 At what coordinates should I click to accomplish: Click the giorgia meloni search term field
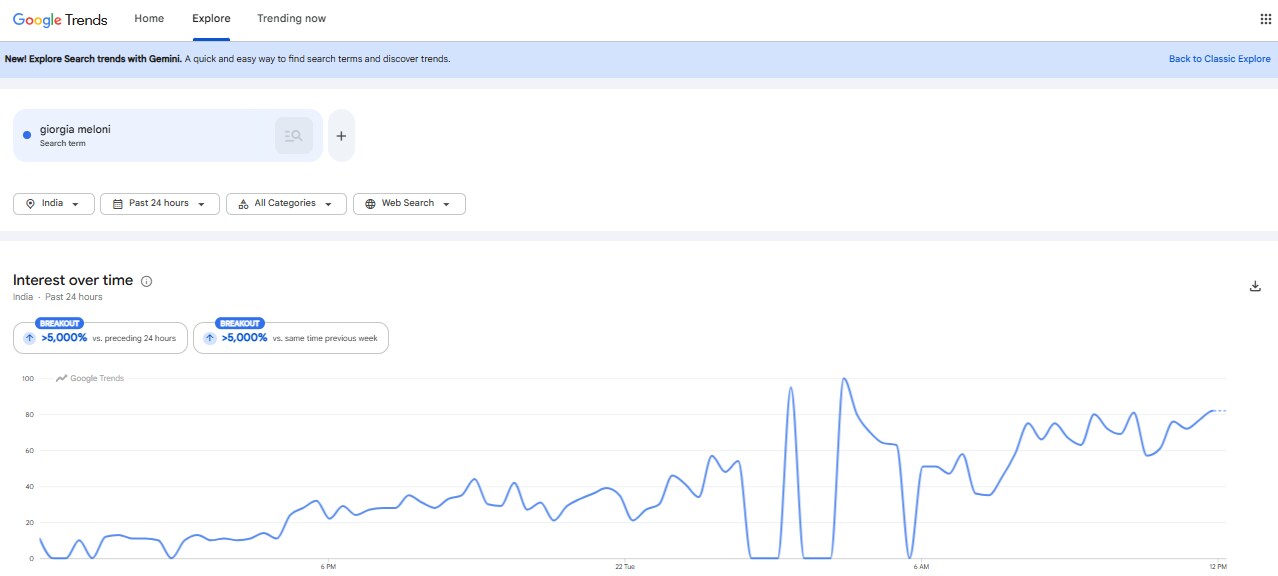point(168,135)
